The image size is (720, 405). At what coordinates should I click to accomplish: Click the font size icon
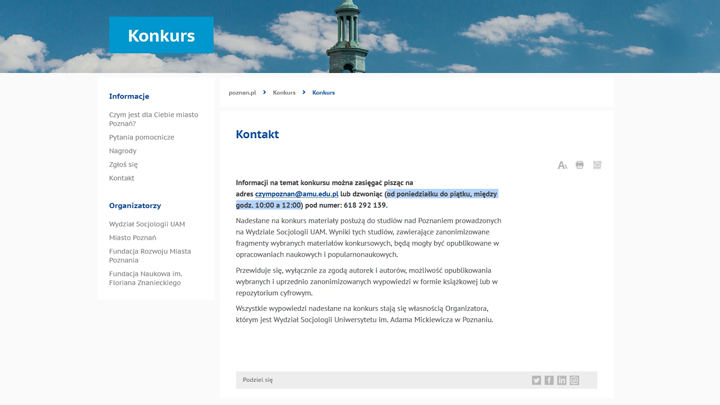[x=562, y=165]
